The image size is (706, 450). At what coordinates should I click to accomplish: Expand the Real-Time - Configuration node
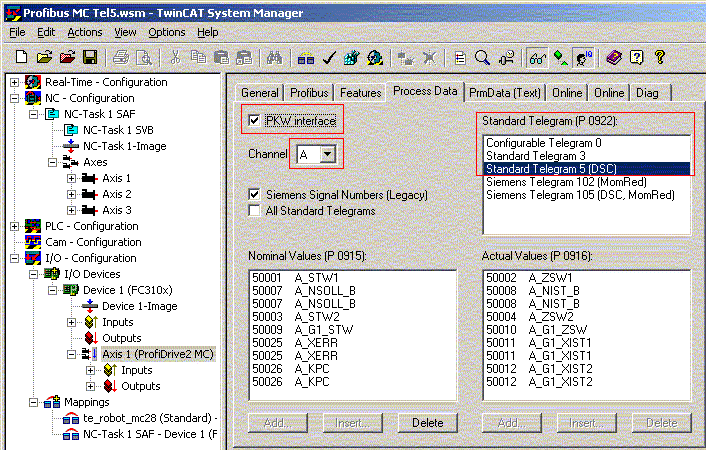14,82
